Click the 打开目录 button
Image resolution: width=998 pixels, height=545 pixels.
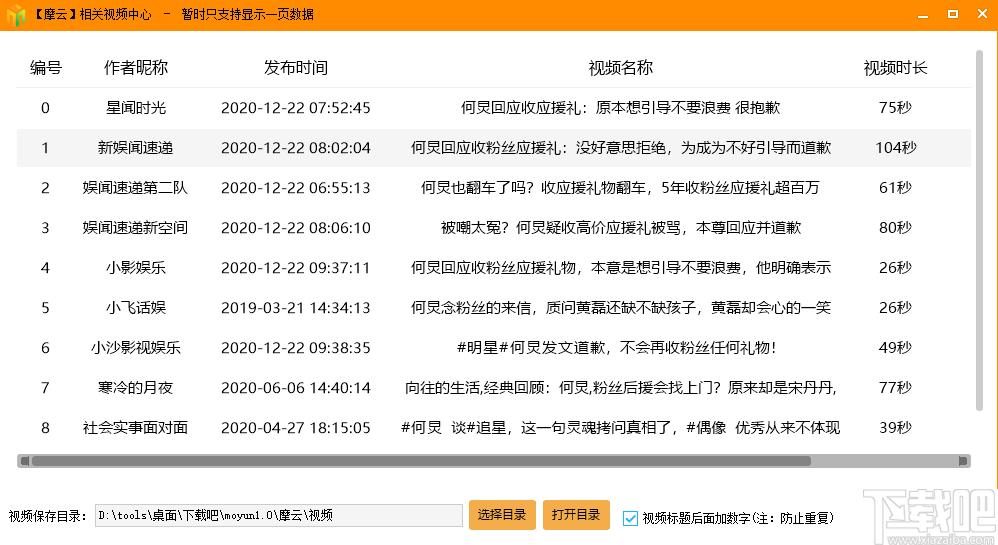tap(576, 515)
